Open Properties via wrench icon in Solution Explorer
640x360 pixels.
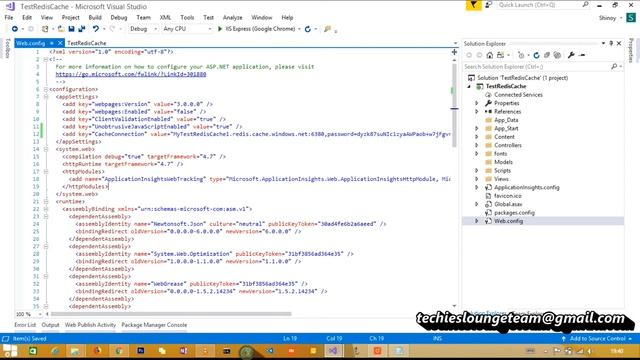571,55
